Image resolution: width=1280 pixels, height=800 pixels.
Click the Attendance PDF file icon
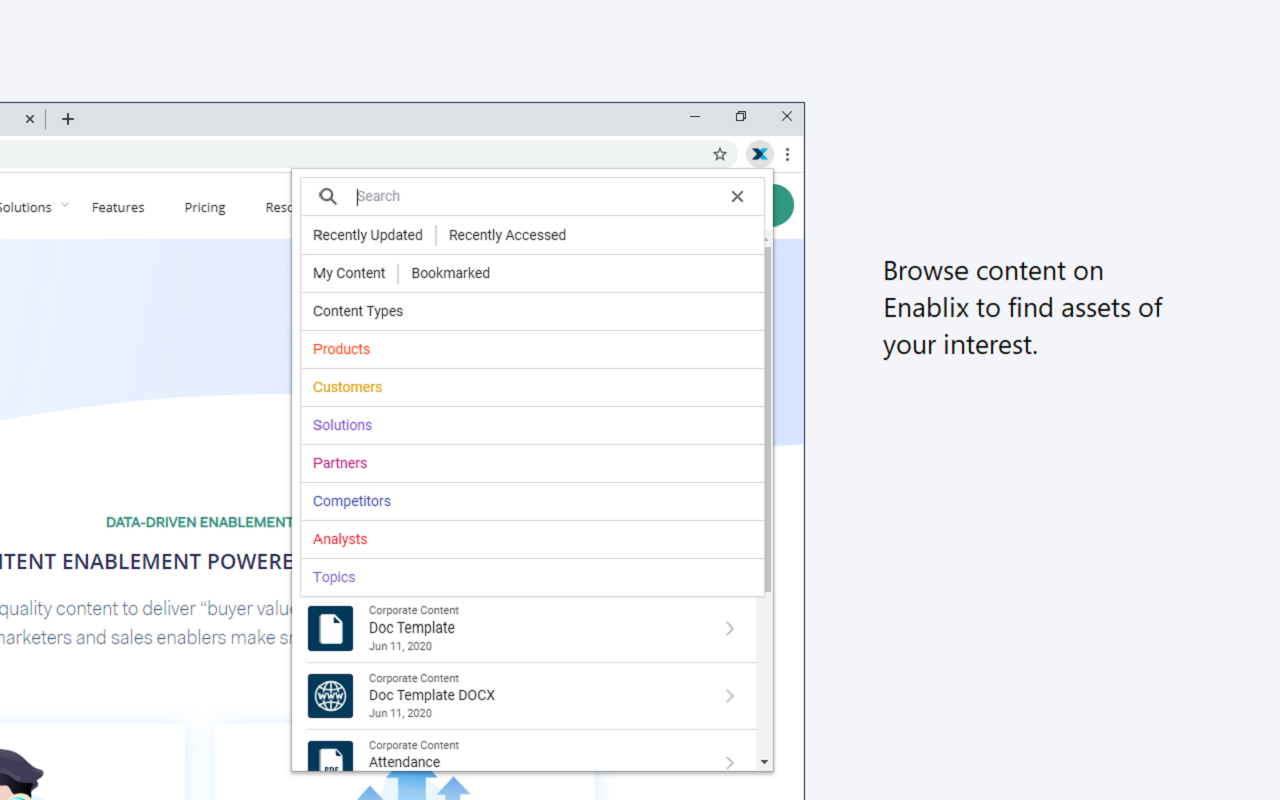click(x=330, y=756)
